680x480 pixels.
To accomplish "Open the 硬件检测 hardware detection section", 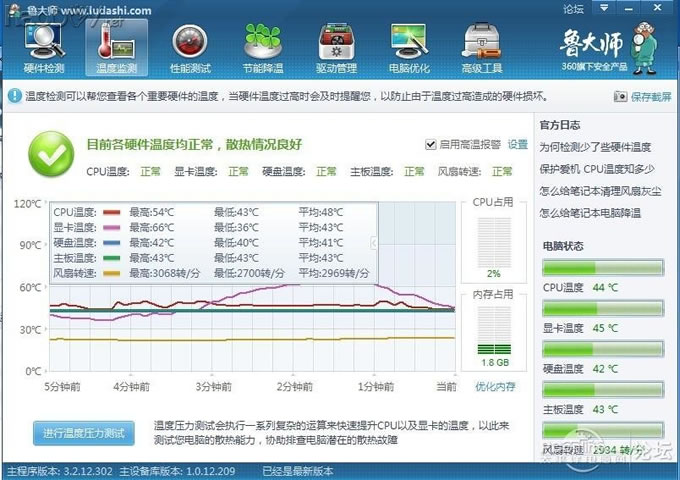I will 43,47.
